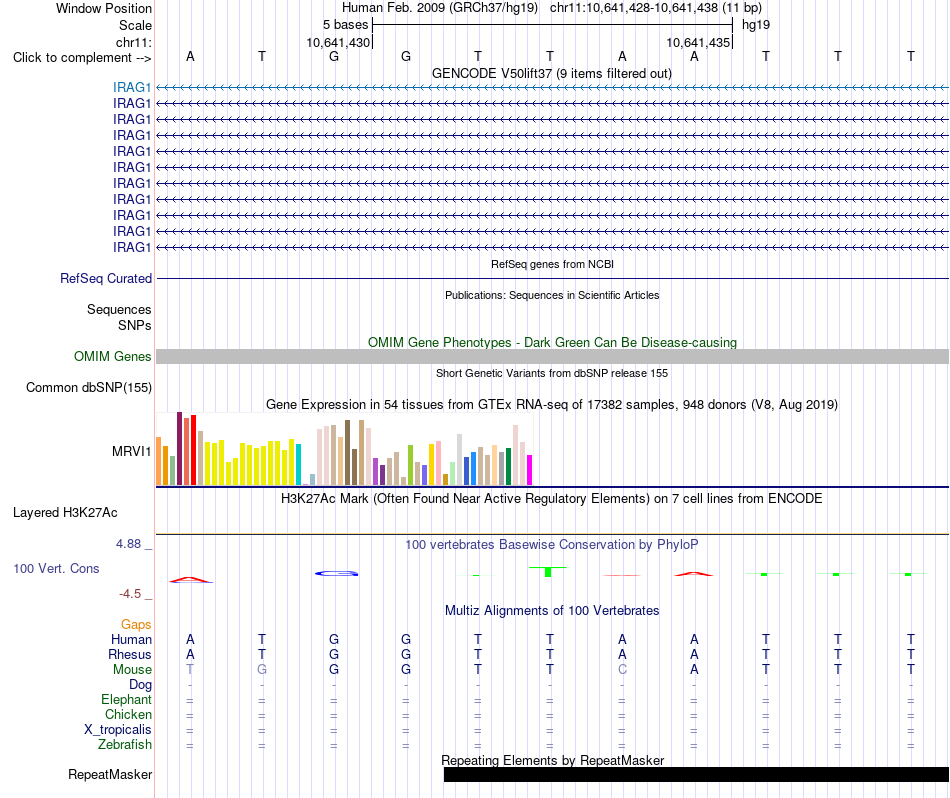Screen dimensions: 950x798
Task: Click the RepeatMasker track label
Action: (x=110, y=774)
